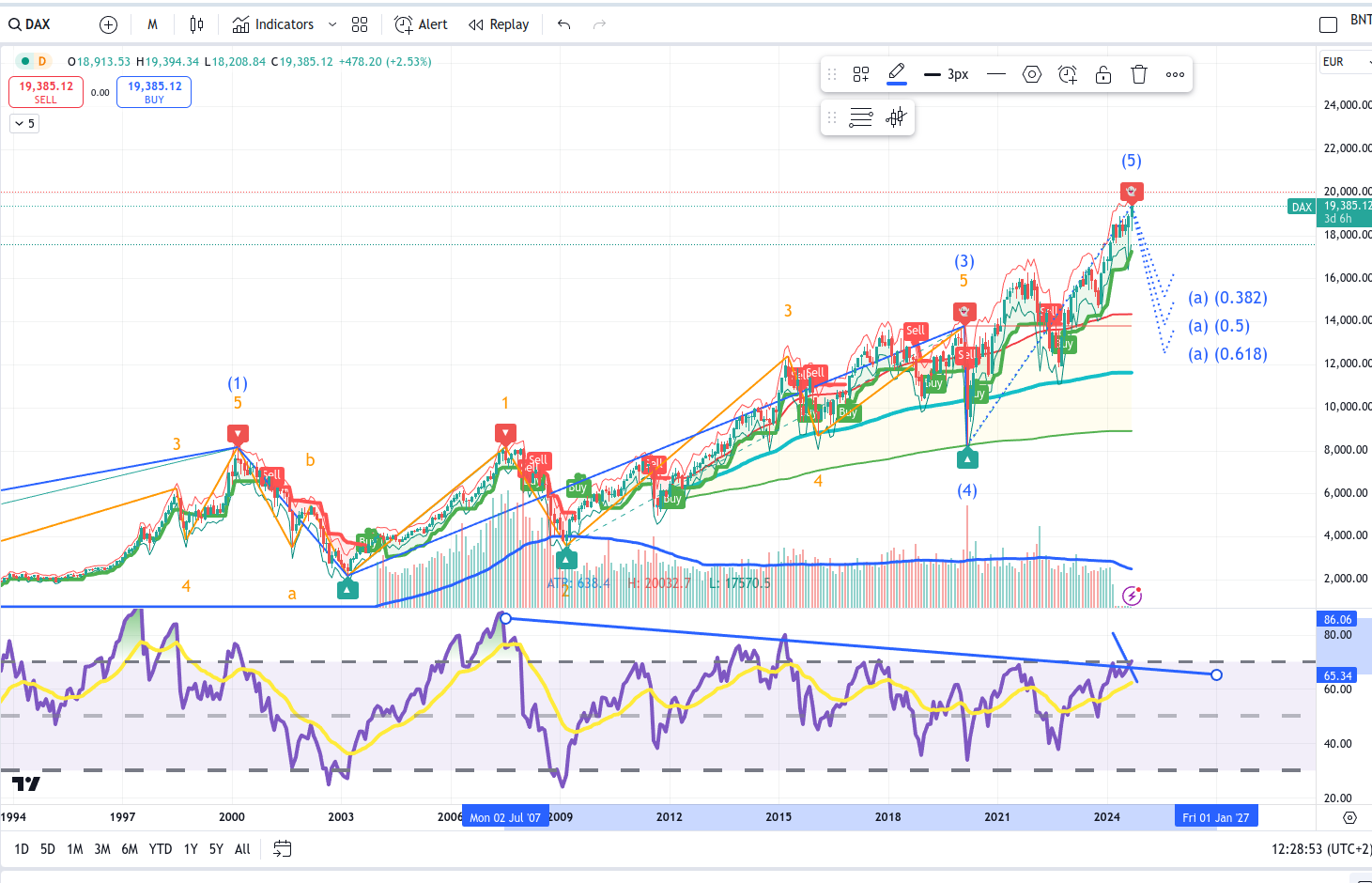Activate bar Replay mode

[498, 23]
